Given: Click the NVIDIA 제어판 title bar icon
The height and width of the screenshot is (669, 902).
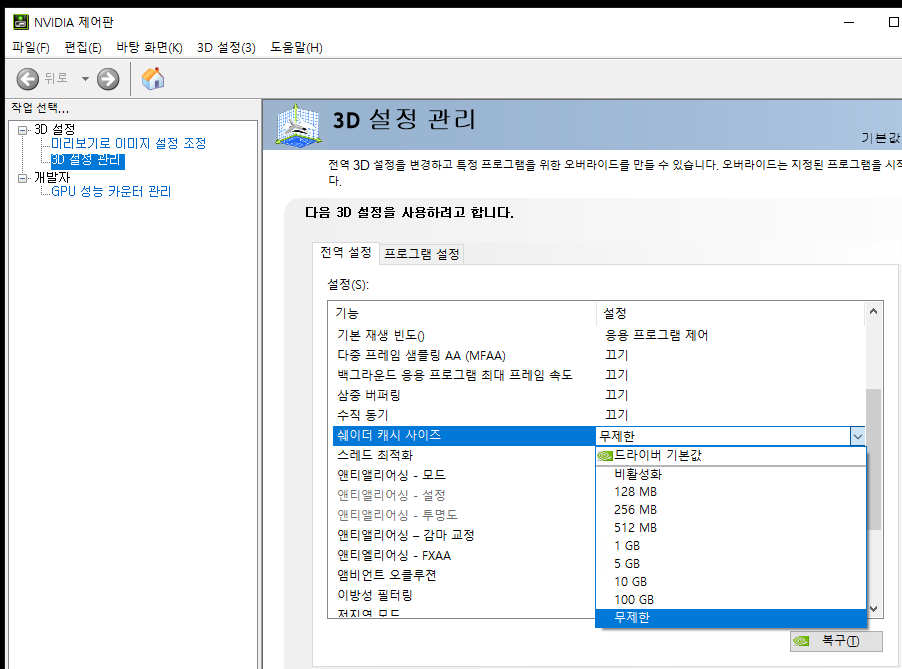Looking at the screenshot, I should pos(21,22).
